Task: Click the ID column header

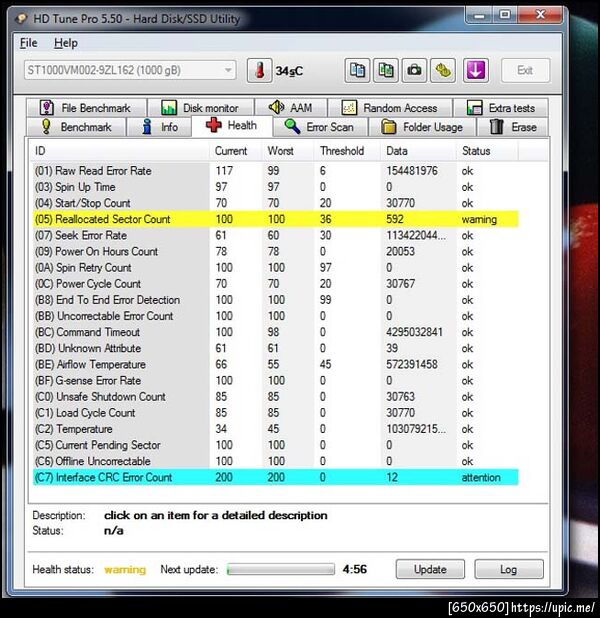Action: pyautogui.click(x=121, y=151)
